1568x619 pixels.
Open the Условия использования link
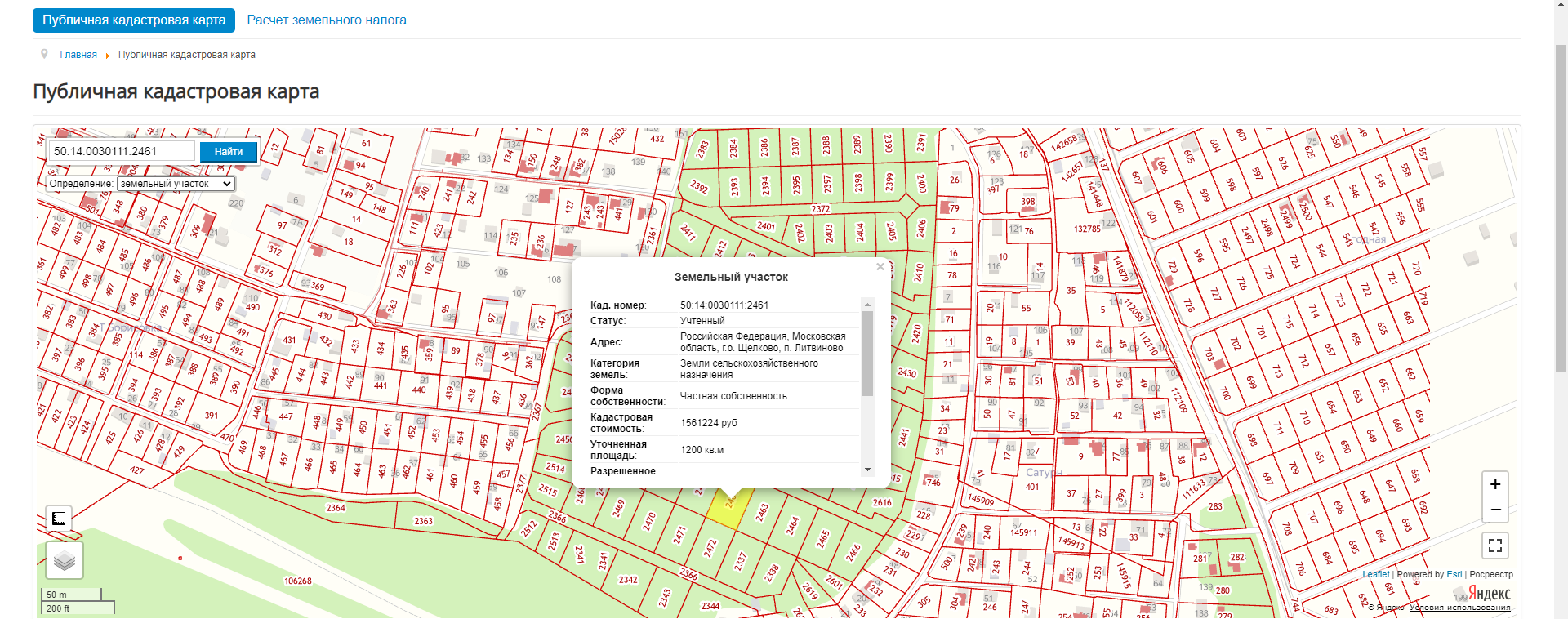[1460, 608]
